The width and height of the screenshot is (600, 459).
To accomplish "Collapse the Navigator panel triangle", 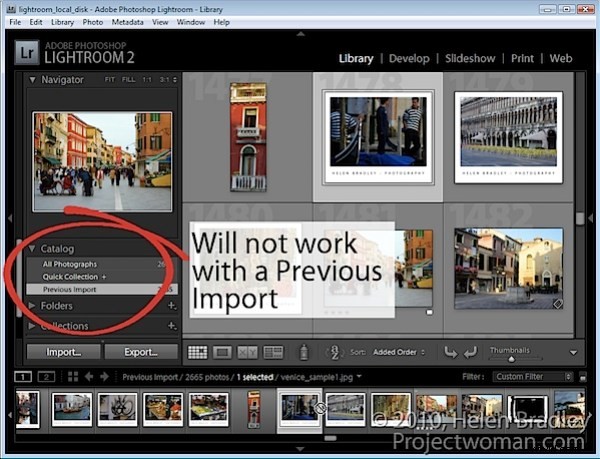I will pos(33,80).
